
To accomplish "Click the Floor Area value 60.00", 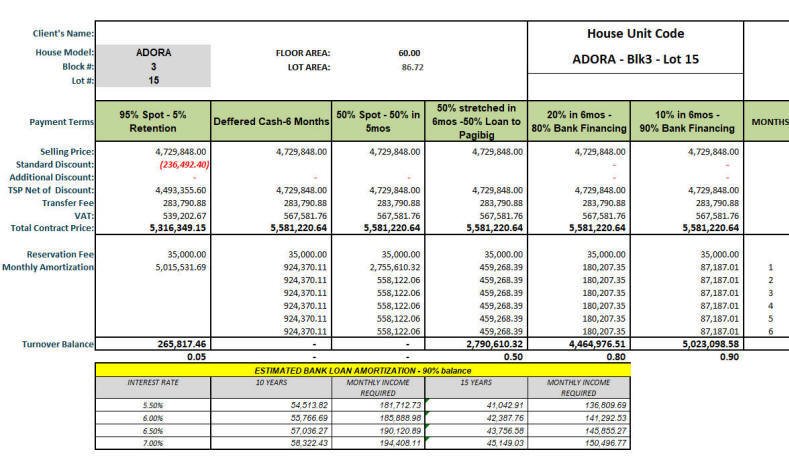I will coord(409,52).
